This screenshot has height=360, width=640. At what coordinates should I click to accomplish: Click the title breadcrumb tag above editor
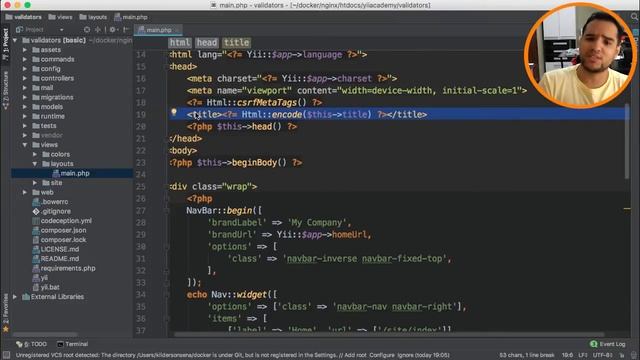coord(236,42)
